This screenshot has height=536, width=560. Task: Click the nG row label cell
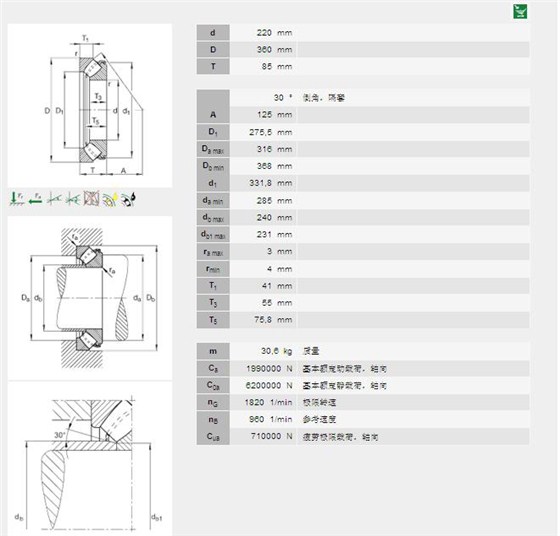tap(213, 402)
